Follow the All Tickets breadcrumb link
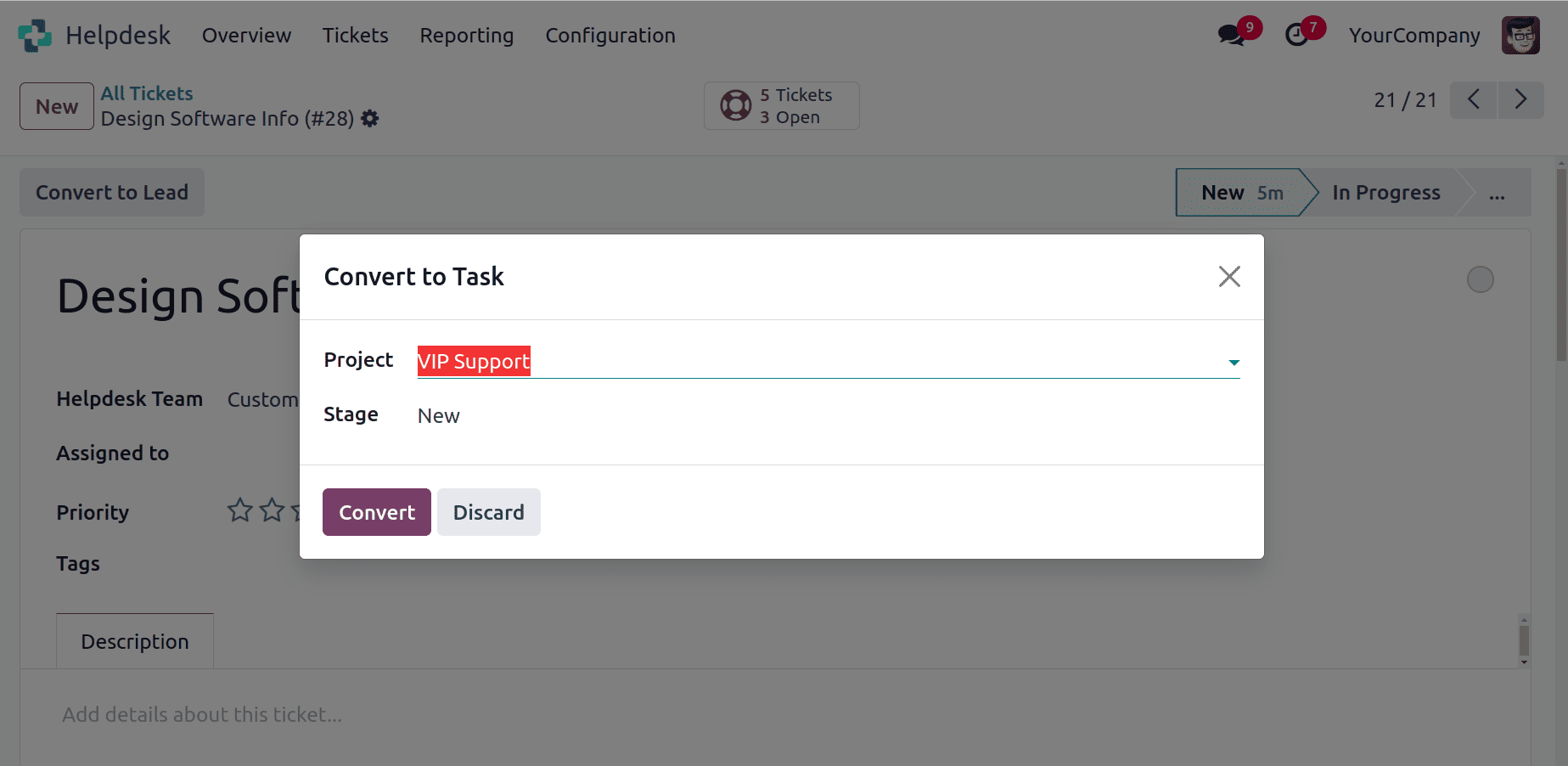The height and width of the screenshot is (766, 1568). pos(146,93)
